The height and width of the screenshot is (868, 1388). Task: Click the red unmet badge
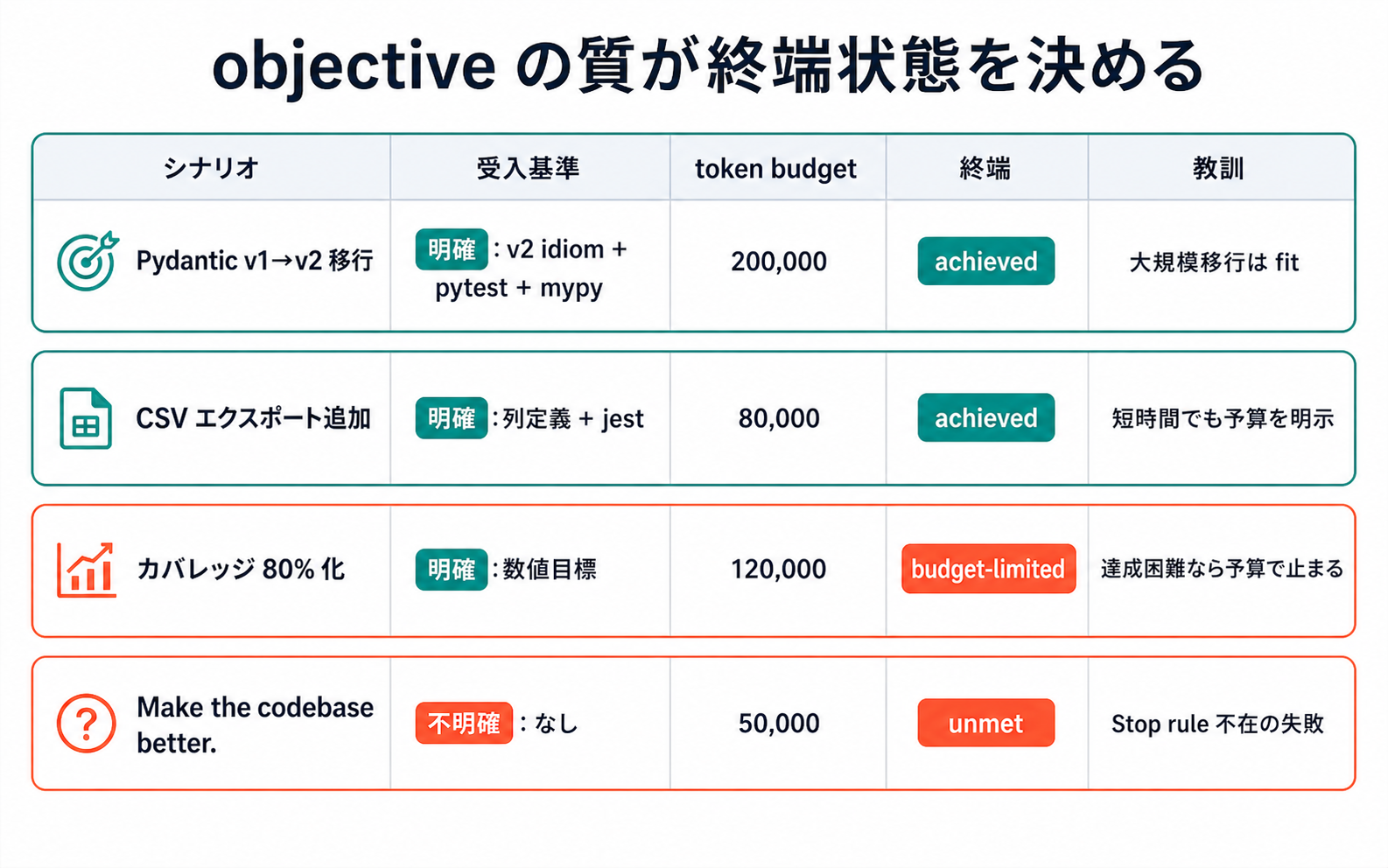point(985,723)
